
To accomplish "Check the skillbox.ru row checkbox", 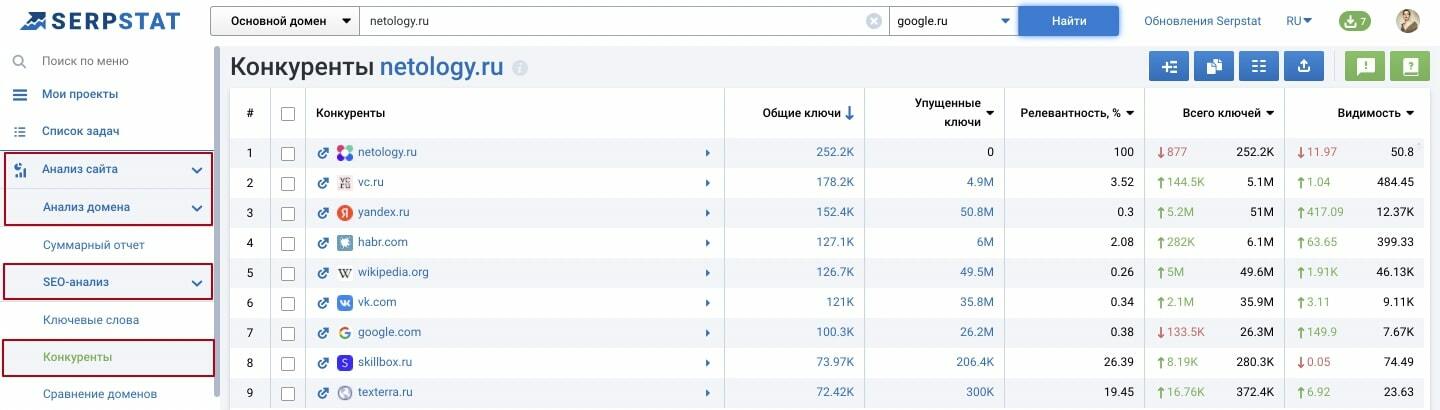I will click(x=288, y=363).
